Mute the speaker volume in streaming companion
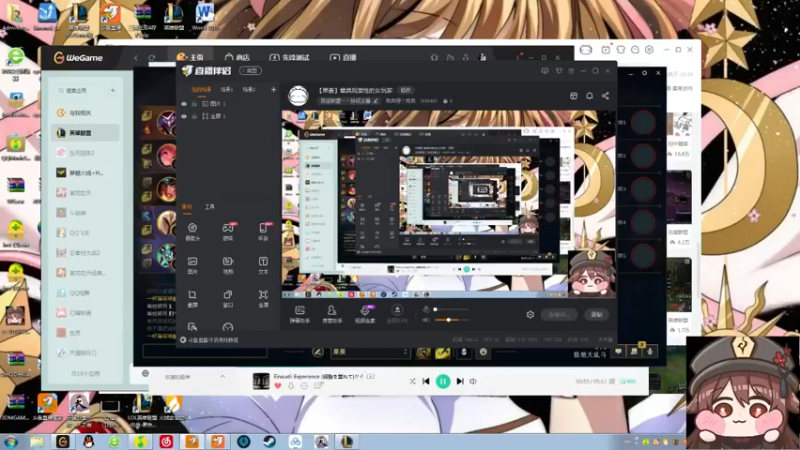 (426, 320)
